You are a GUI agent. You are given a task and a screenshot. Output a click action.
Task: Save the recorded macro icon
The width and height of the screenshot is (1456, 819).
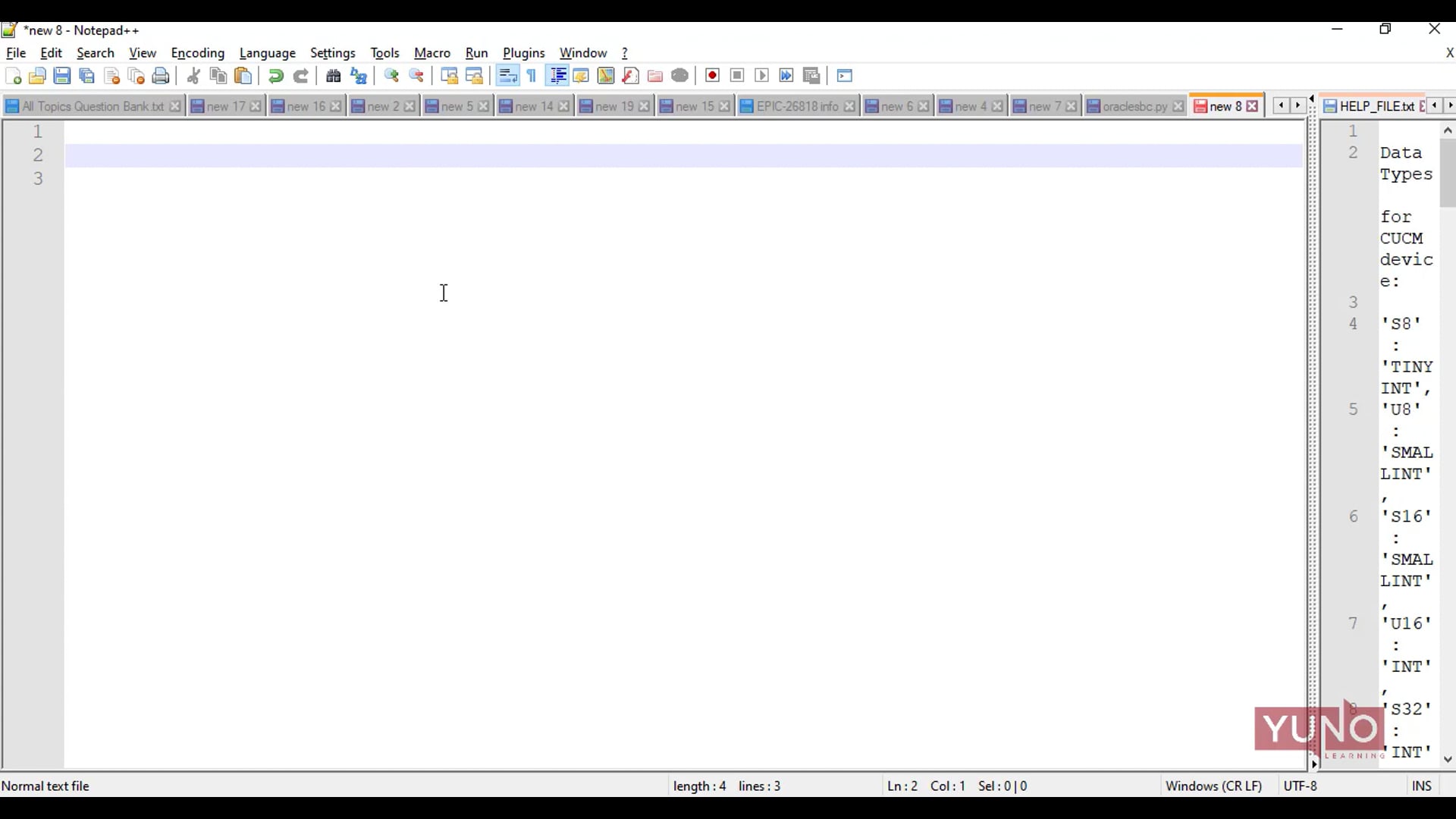(811, 76)
